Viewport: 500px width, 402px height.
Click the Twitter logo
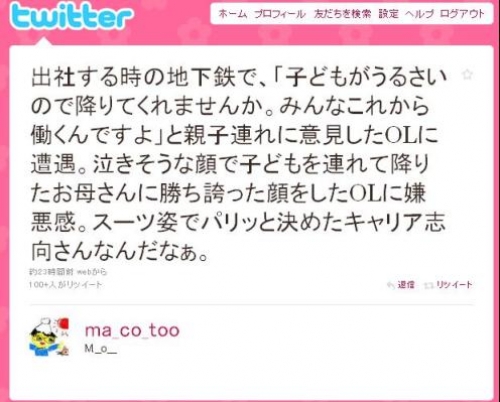[x=71, y=17]
